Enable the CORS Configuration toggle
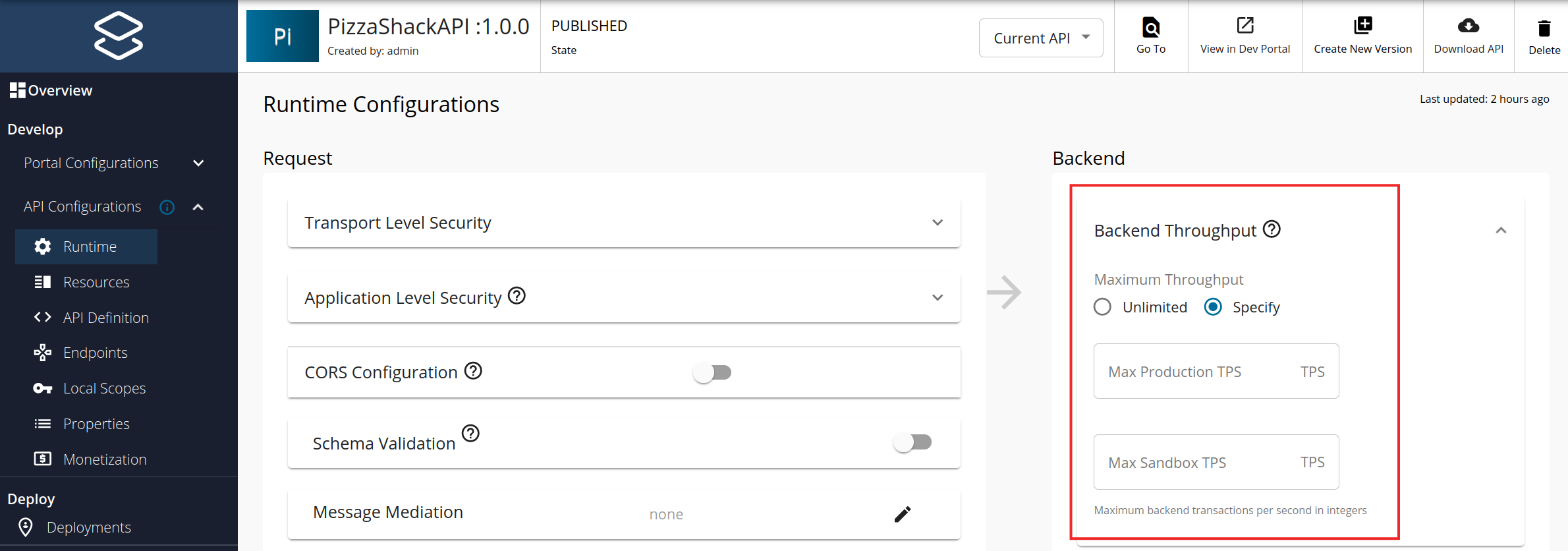Viewport: 1568px width, 551px height. (x=712, y=372)
